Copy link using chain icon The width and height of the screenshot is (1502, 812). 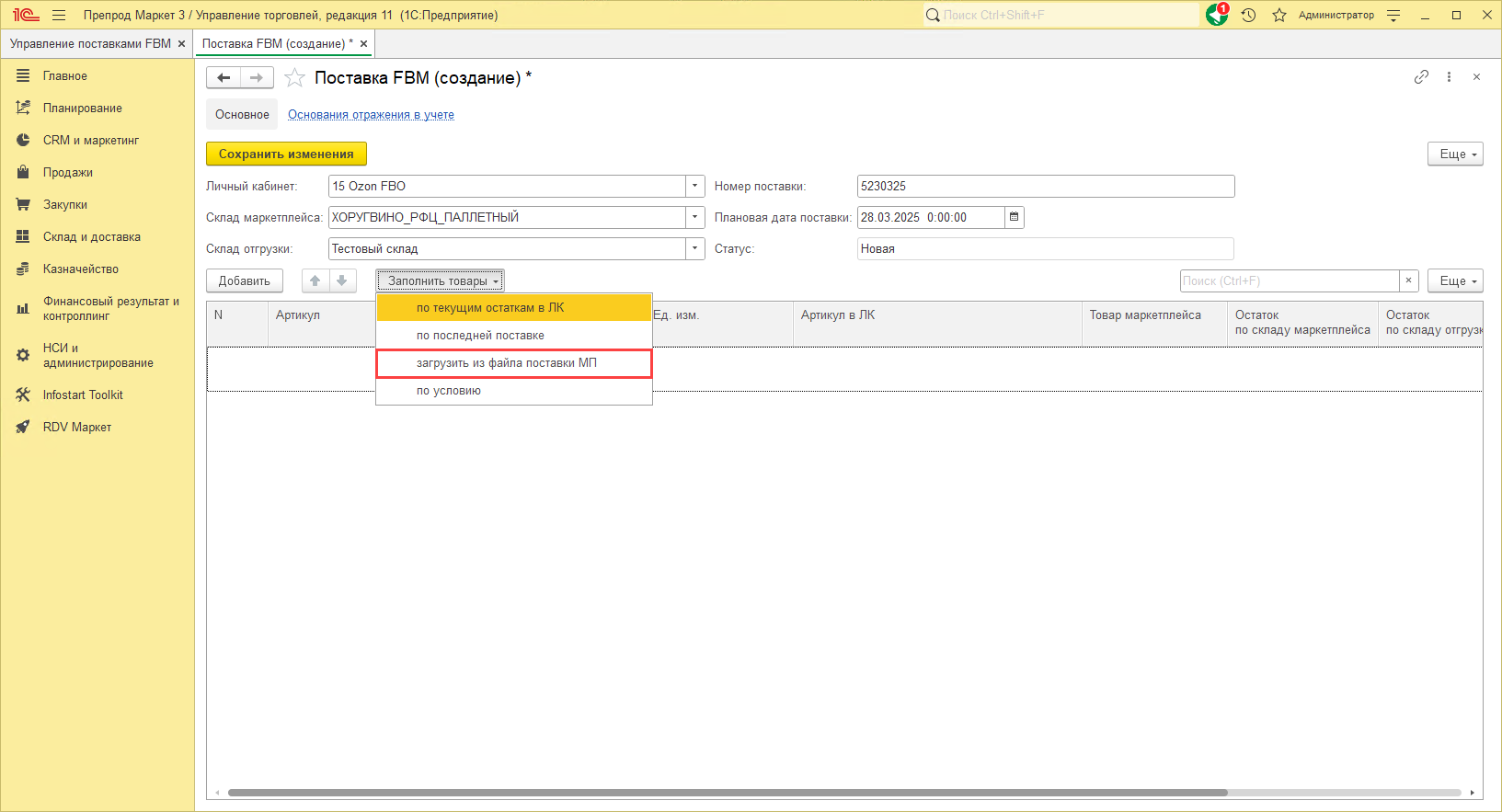click(x=1421, y=77)
